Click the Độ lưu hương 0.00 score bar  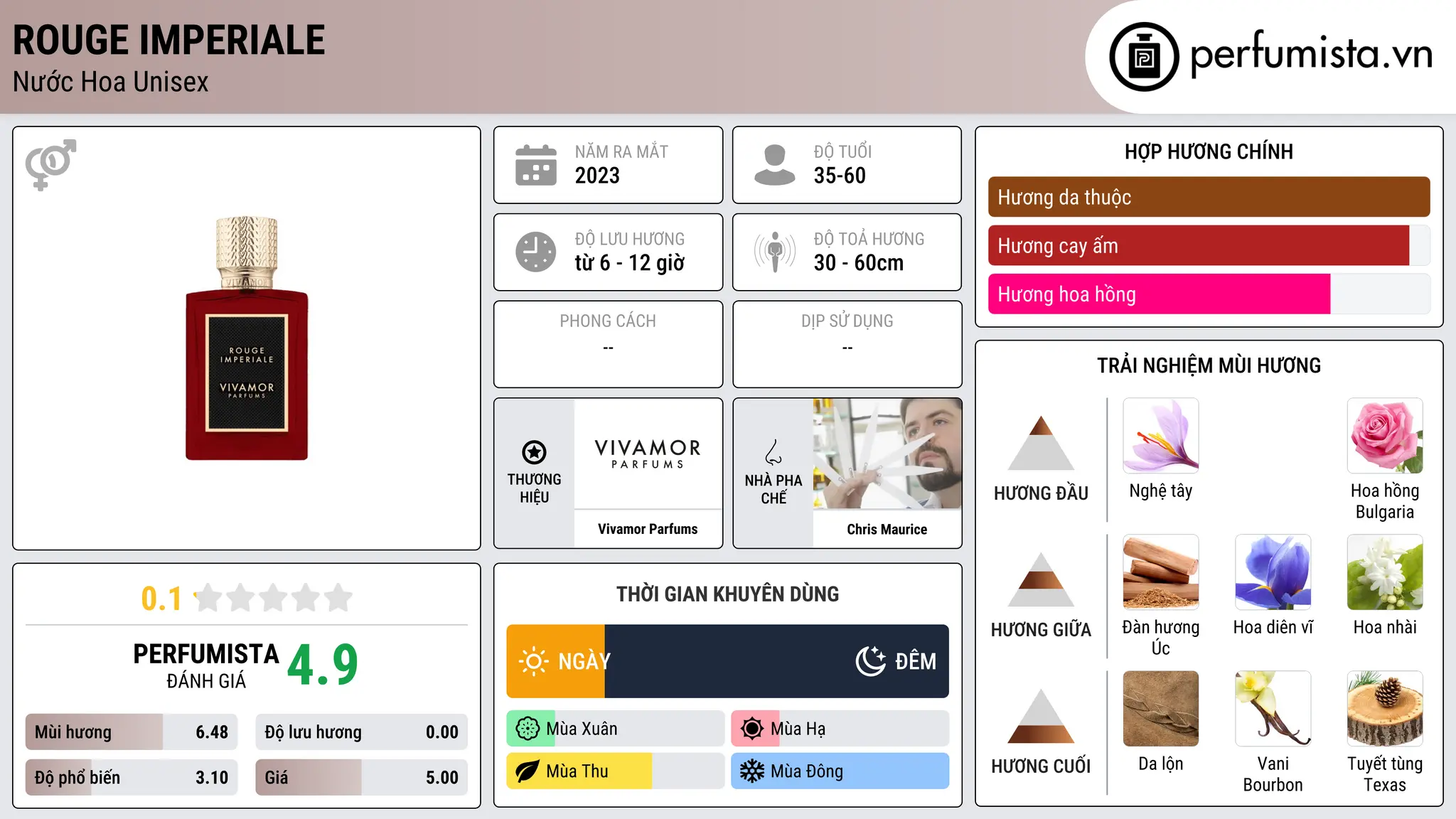[x=362, y=732]
